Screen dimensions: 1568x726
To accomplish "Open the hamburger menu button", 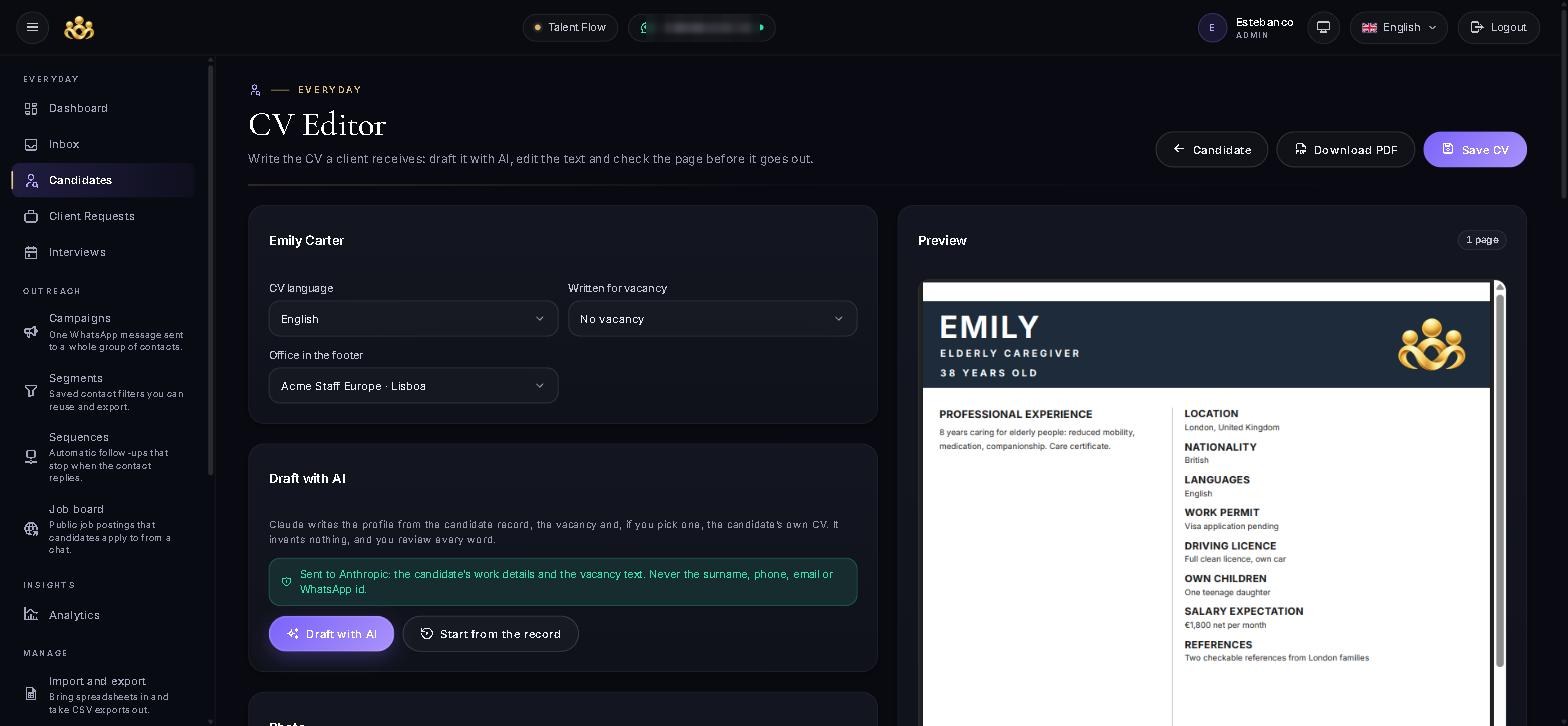I will click(32, 27).
